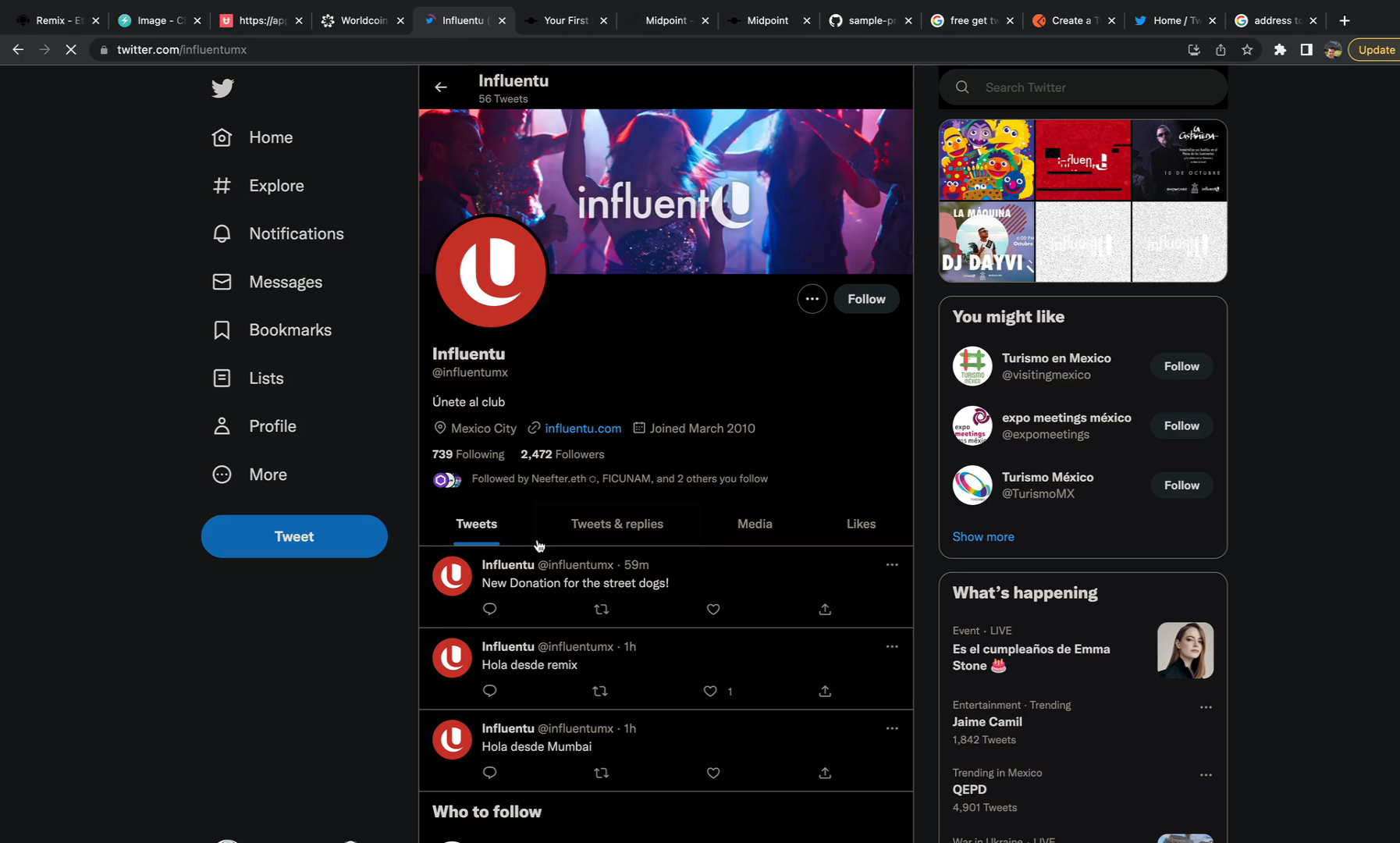Screen dimensions: 1400x843
Task: Open the 'Followed by Neefter.eth' list
Action: point(600,479)
